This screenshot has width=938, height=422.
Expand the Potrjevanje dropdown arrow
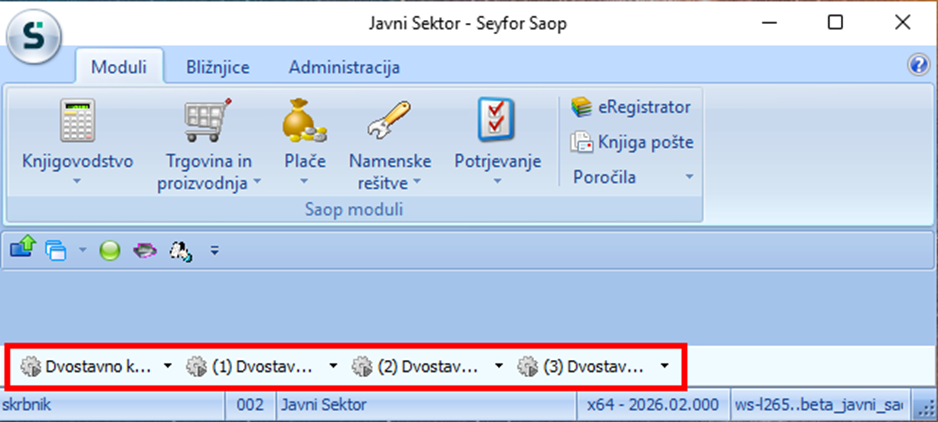point(498,180)
